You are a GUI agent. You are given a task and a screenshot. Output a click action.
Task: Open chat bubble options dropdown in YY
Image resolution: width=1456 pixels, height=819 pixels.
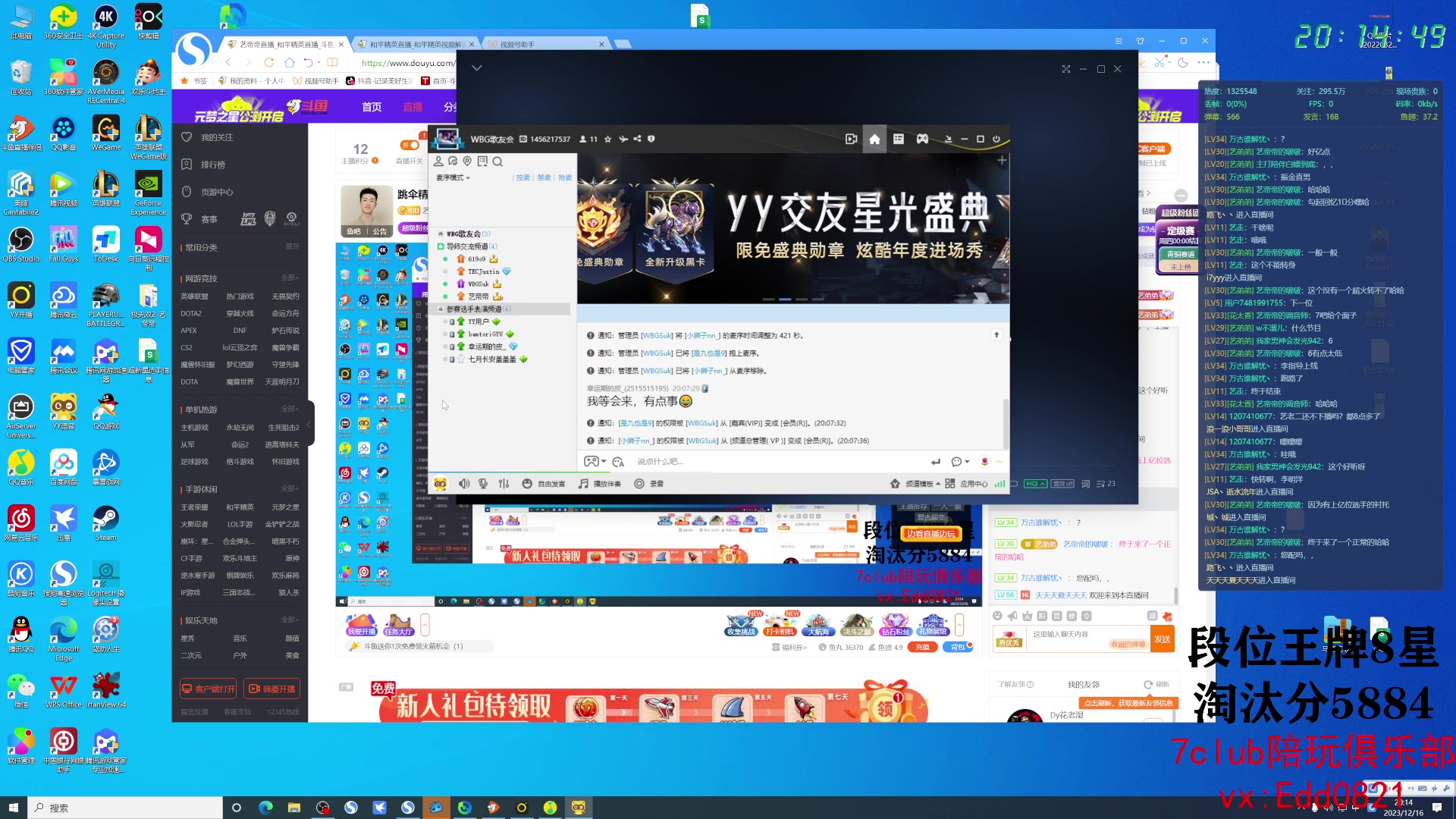pyautogui.click(x=960, y=462)
